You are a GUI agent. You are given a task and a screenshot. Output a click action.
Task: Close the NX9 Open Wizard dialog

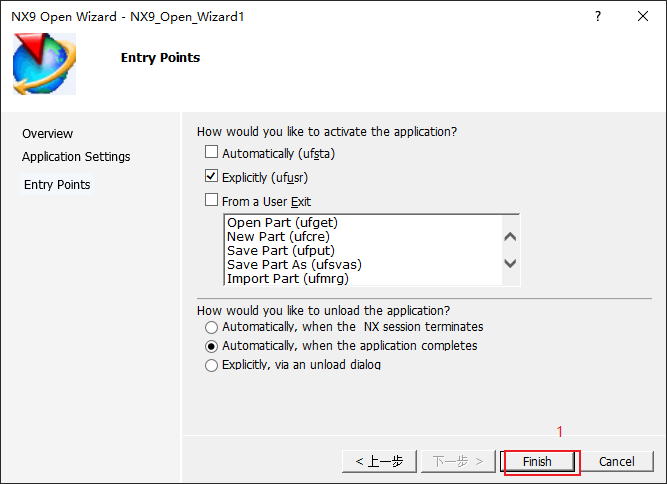[643, 16]
